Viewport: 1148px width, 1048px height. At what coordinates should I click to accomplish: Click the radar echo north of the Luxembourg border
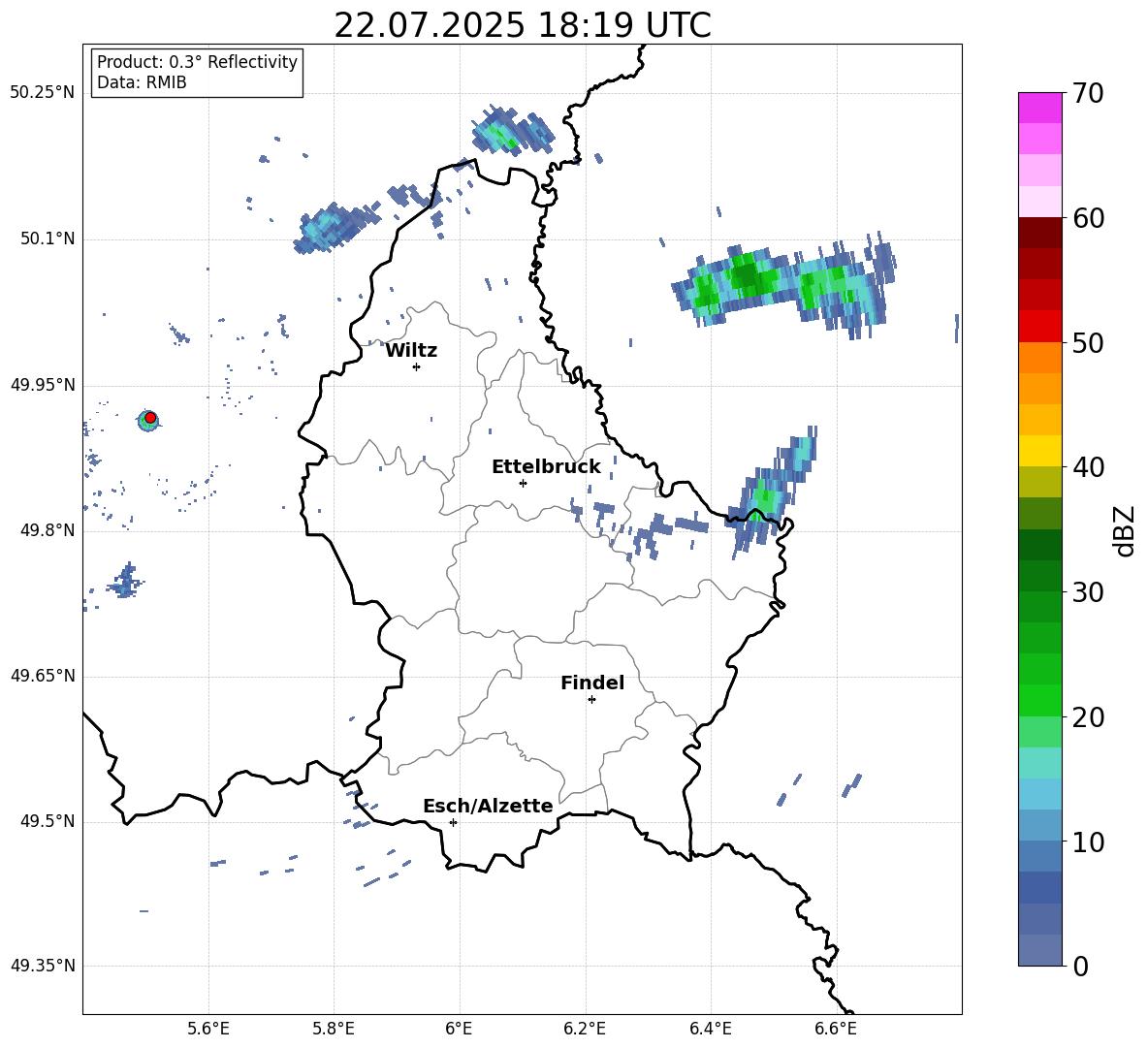513,130
